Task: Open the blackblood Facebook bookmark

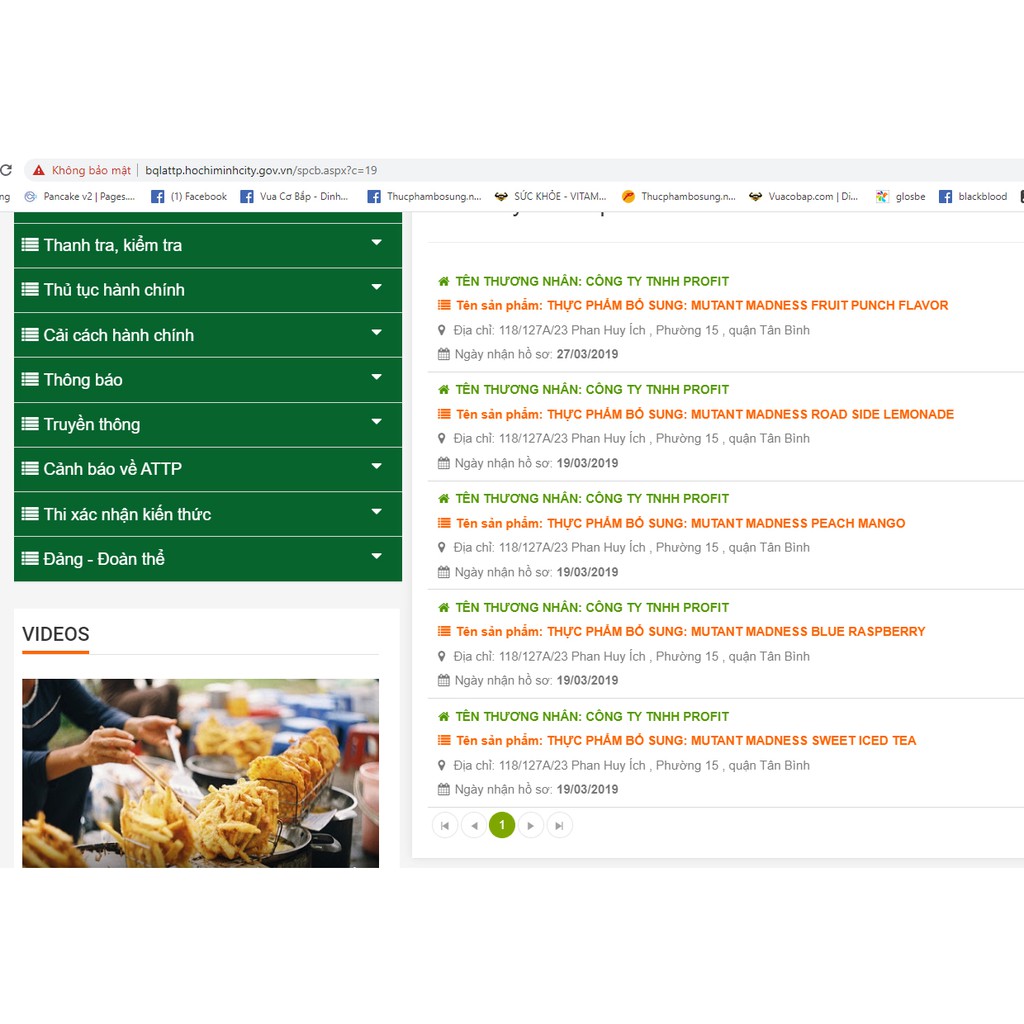Action: (x=973, y=197)
